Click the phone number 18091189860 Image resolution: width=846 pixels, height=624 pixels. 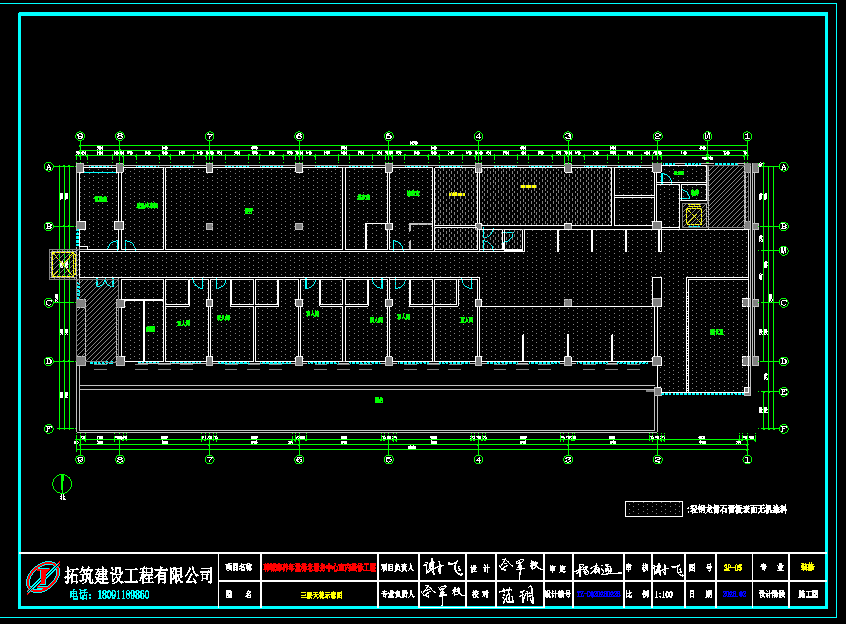pos(110,595)
